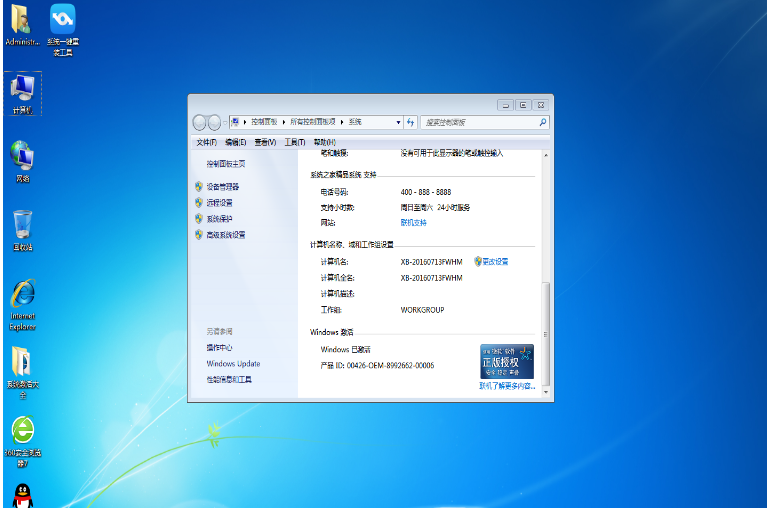Click the Back navigation arrow button
This screenshot has width=767, height=508.
click(x=200, y=122)
